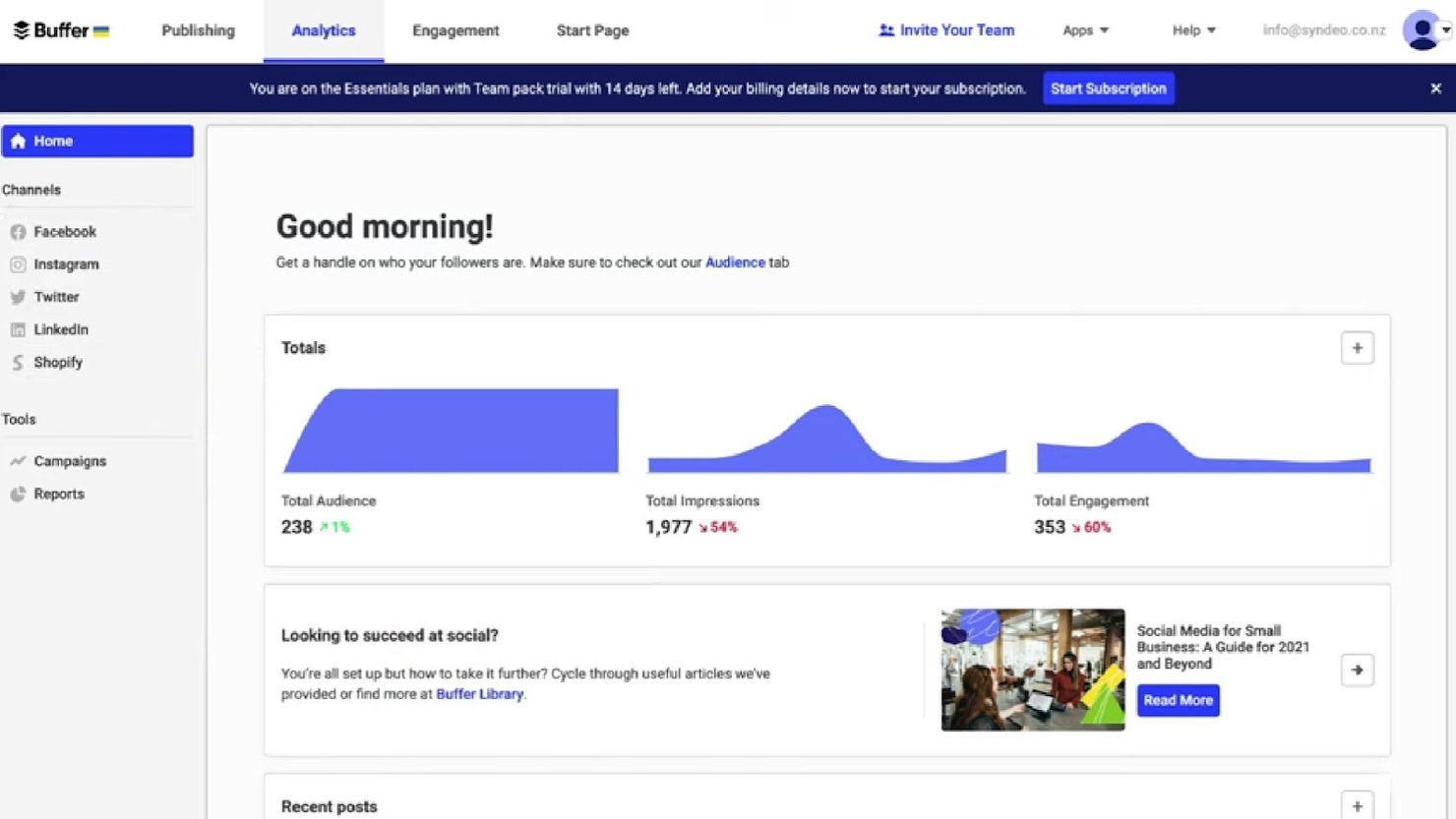Click the Campaigns chart icon
The image size is (1456, 819).
18,461
